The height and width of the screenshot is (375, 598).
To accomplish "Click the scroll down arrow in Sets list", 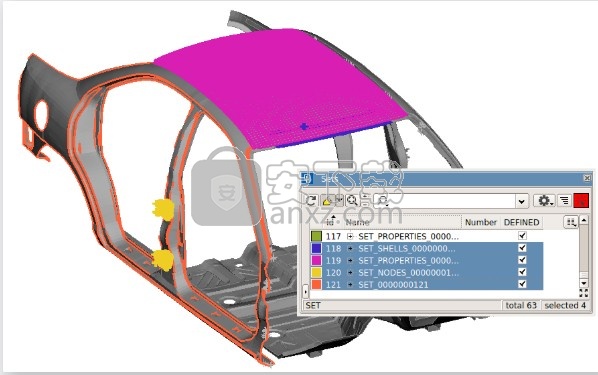I will (x=584, y=283).
